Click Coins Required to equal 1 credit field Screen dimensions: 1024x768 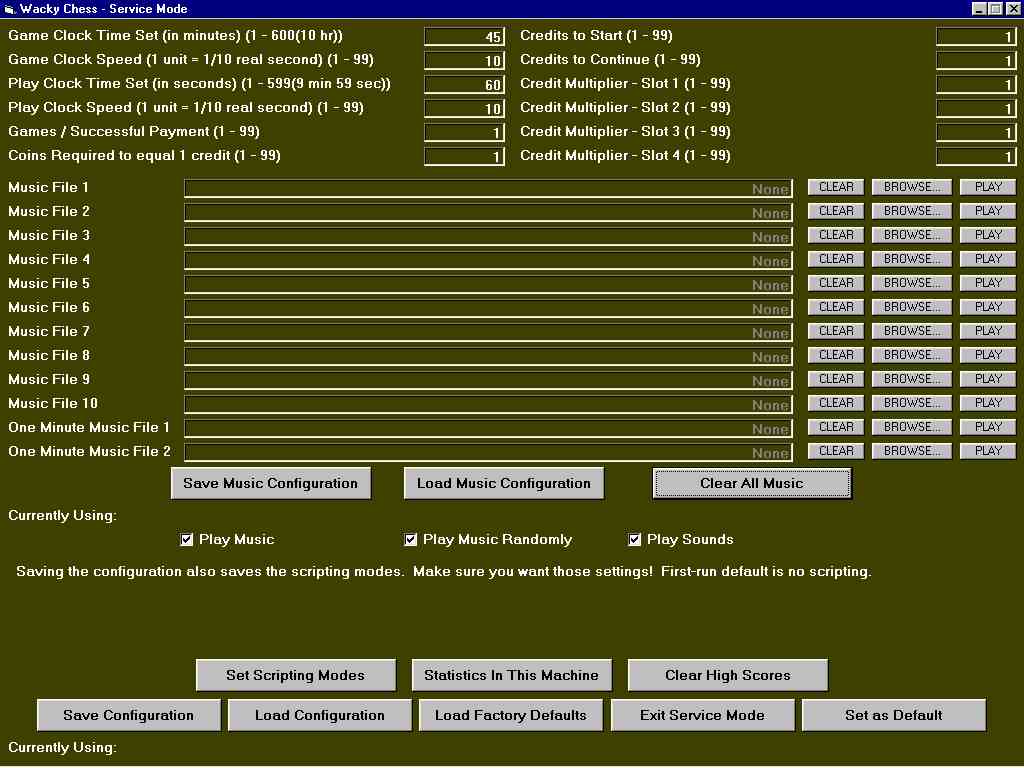pyautogui.click(x=464, y=157)
